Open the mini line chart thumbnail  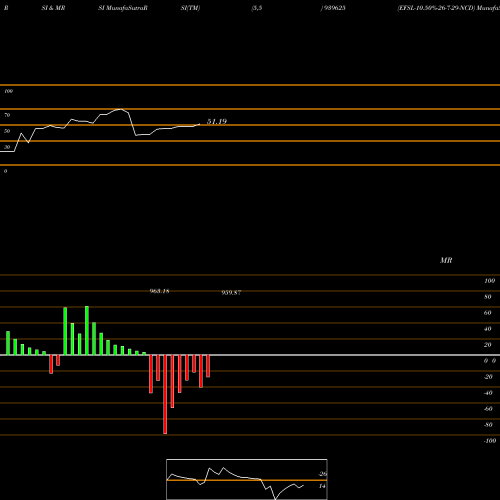[x=247, y=479]
